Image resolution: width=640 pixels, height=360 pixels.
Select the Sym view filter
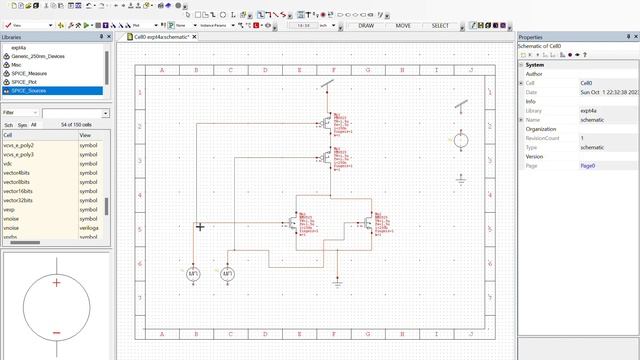pos(22,125)
